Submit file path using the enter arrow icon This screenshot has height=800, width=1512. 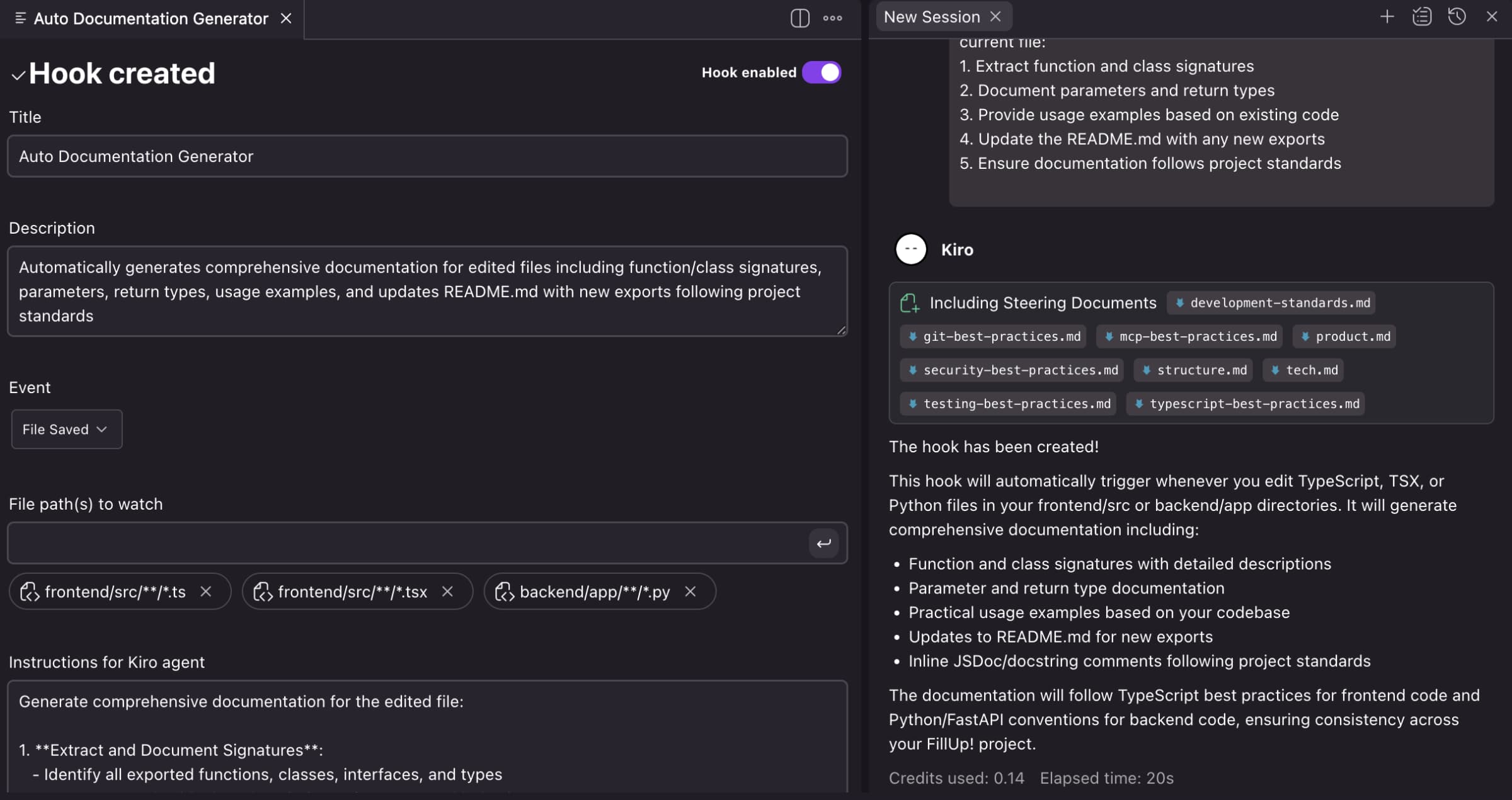coord(823,543)
